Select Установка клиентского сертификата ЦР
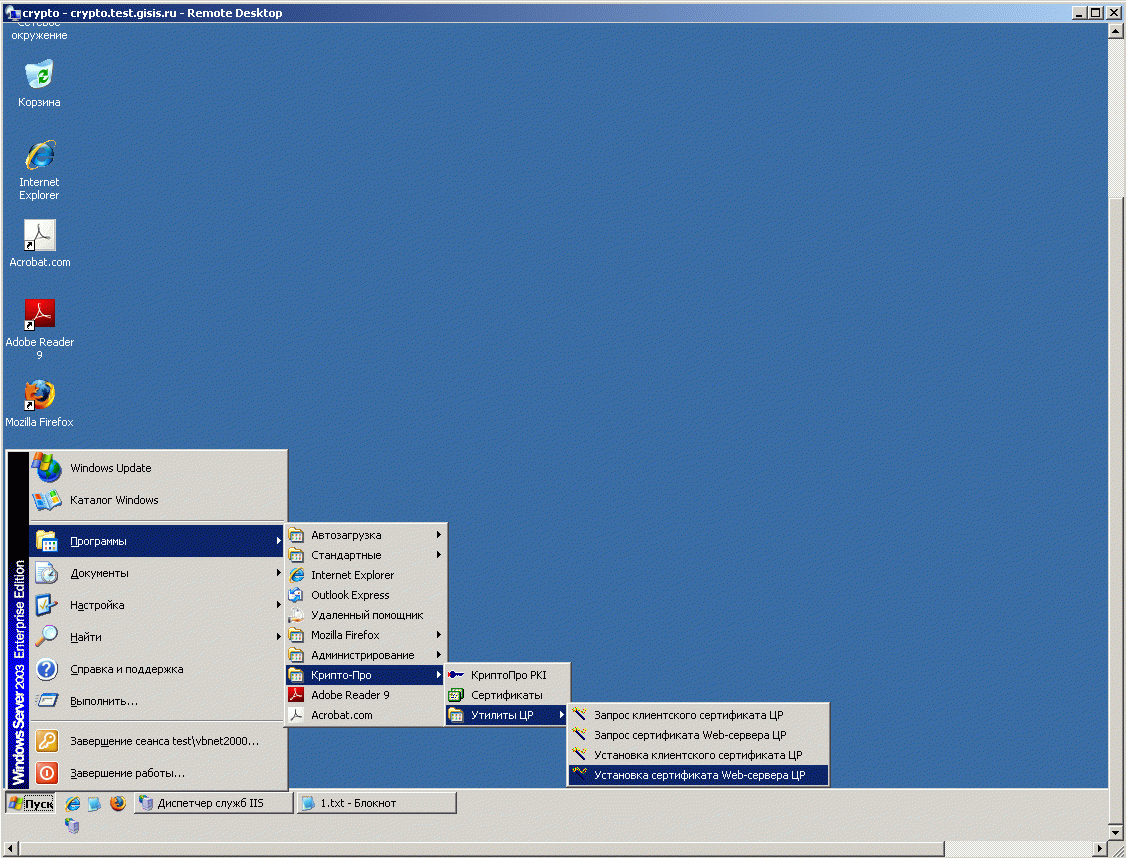Screen dimensions: 1126x858 pyautogui.click(x=698, y=755)
